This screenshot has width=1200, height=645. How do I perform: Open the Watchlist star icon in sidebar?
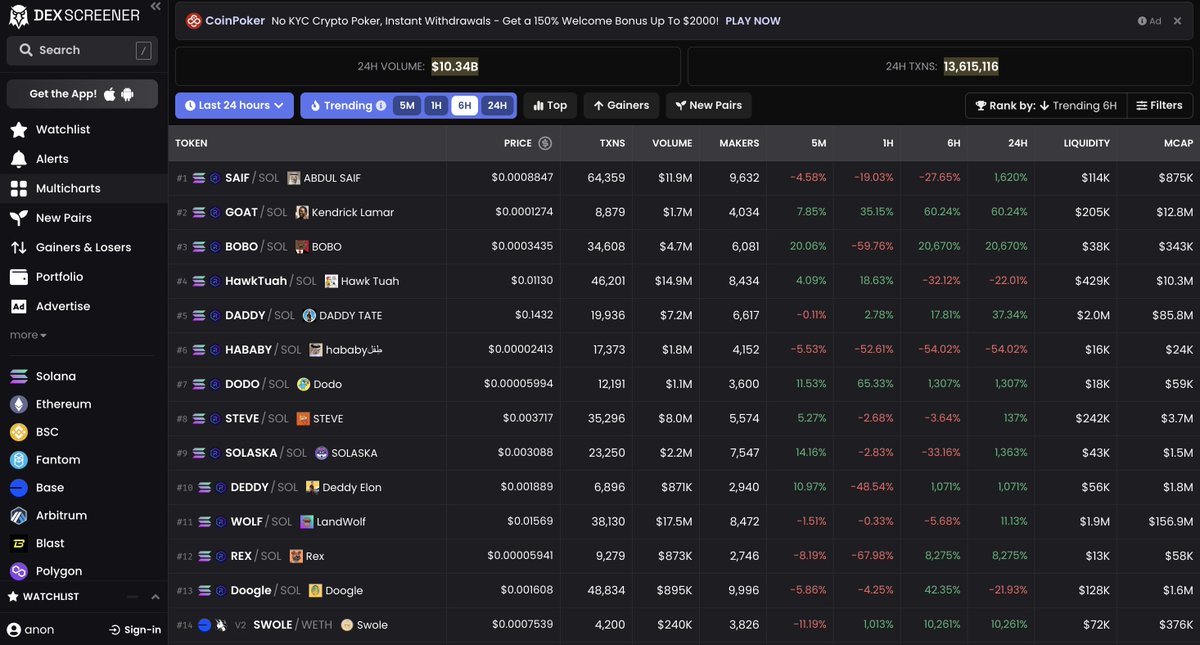tap(18, 130)
